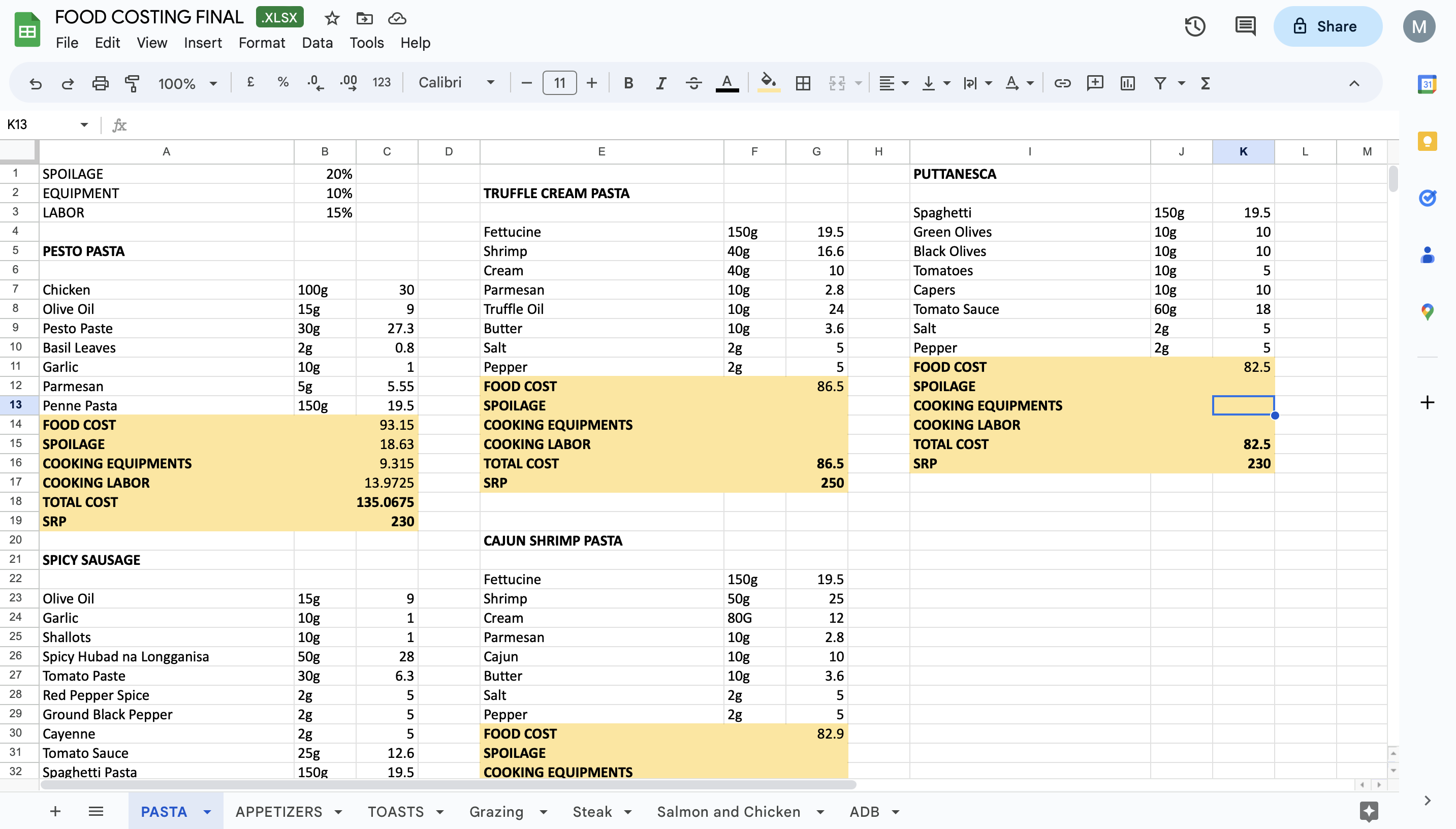Open the Borders tool
This screenshot has width=1456, height=829.
[x=803, y=84]
